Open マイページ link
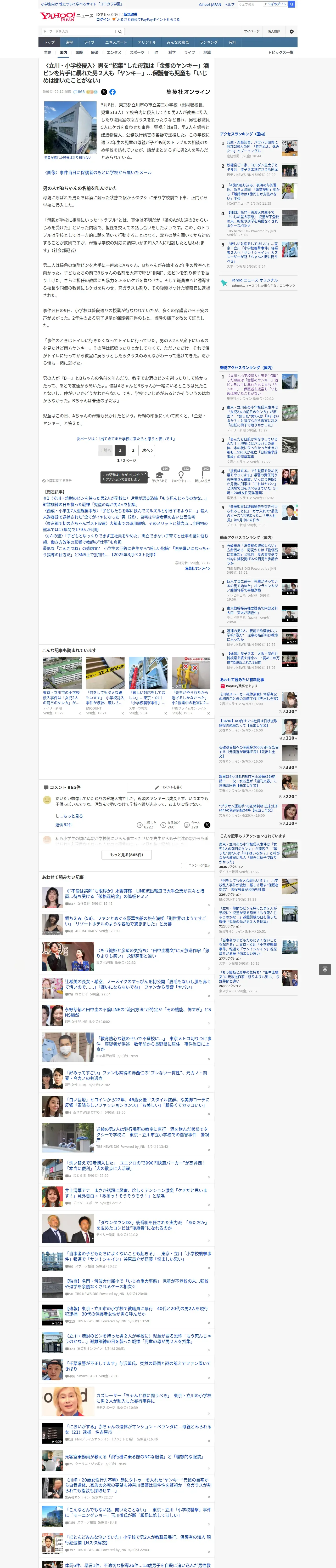This screenshot has width=336, height=1568. [251, 32]
